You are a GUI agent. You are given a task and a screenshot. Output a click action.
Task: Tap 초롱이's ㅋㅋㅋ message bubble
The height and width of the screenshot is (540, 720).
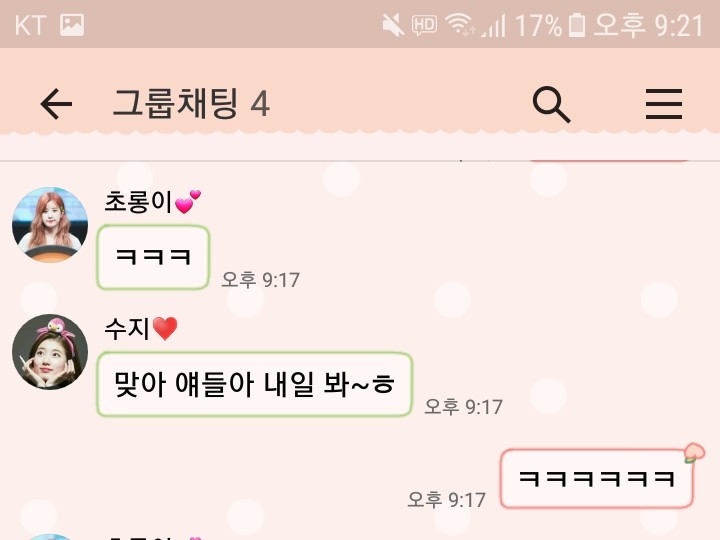point(153,257)
